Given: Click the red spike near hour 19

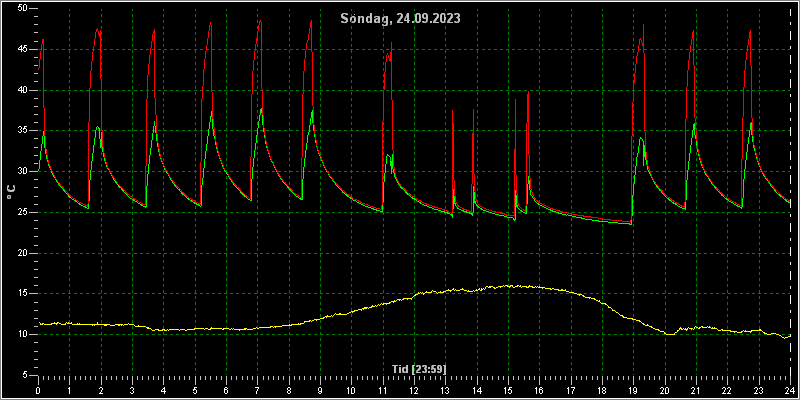Looking at the screenshot, I should click(643, 24).
